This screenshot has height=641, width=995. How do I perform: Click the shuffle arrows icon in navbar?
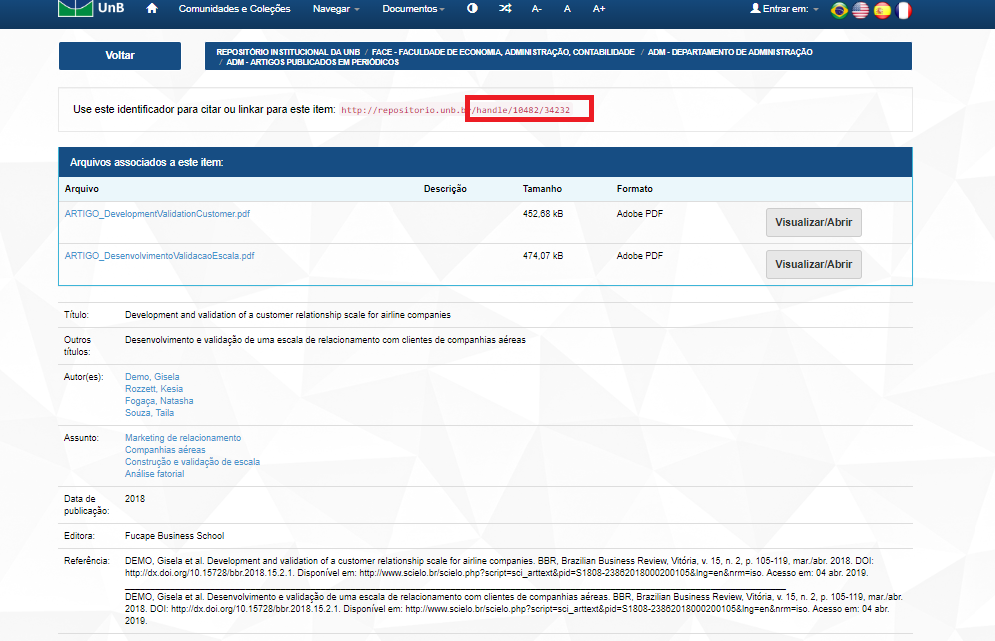(x=505, y=9)
